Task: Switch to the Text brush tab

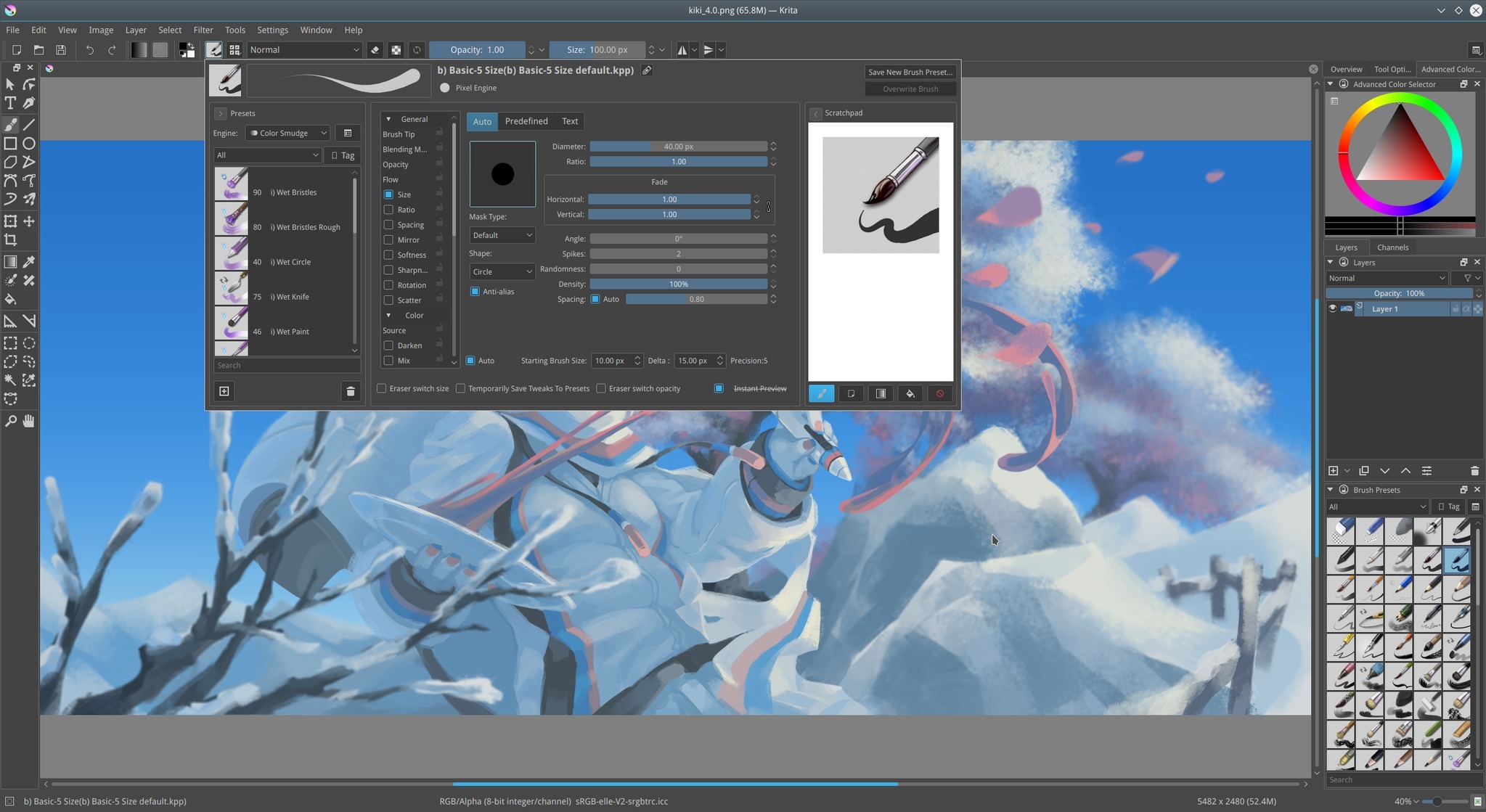Action: coord(569,121)
